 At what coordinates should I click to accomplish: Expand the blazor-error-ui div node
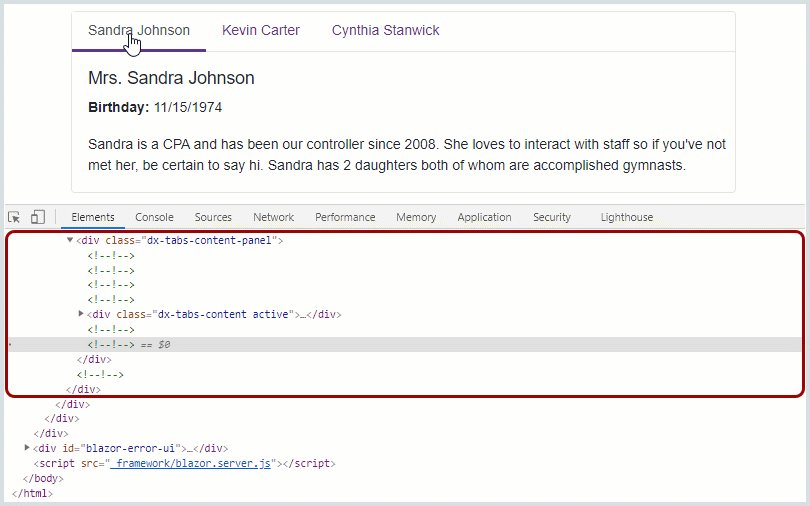pos(27,448)
